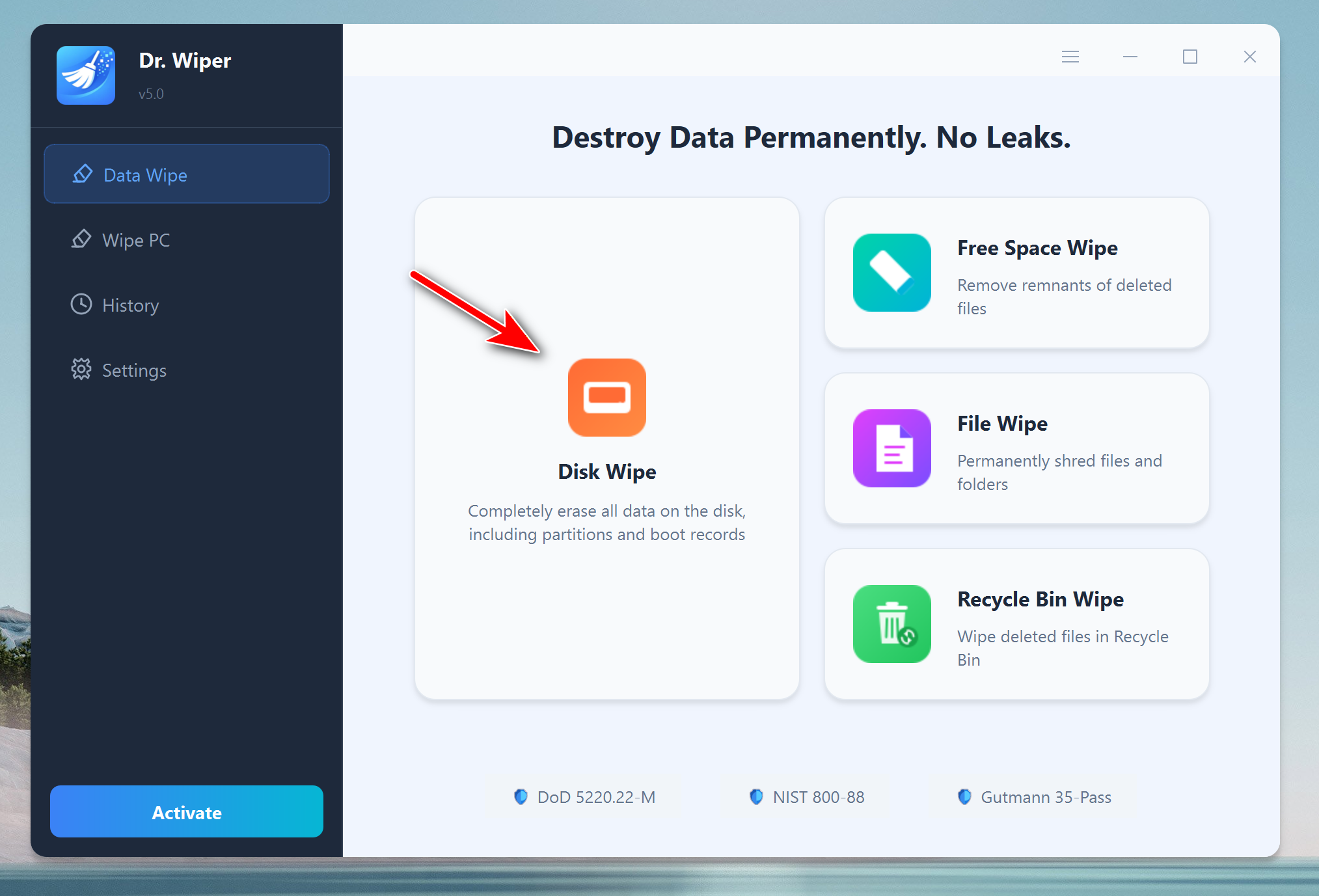This screenshot has width=1319, height=896.
Task: Choose the Free Space Wipe option
Action: (1016, 273)
